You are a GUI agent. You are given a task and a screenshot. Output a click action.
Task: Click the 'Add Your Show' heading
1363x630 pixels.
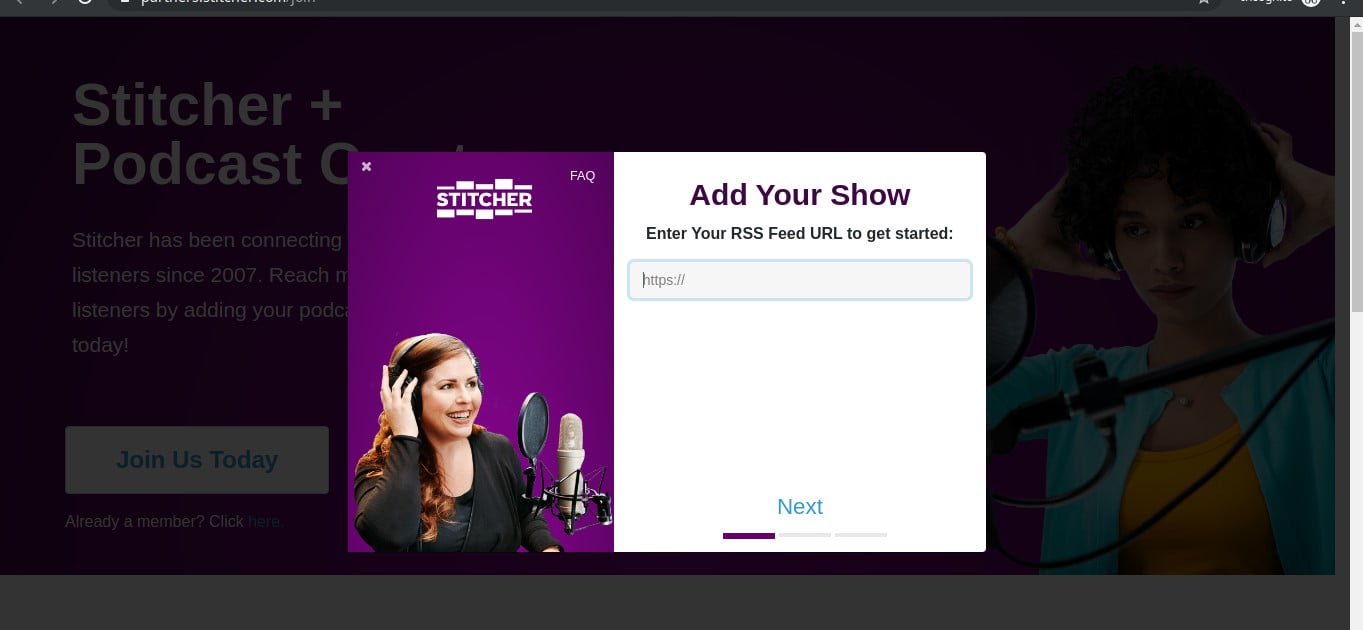pyautogui.click(x=800, y=194)
